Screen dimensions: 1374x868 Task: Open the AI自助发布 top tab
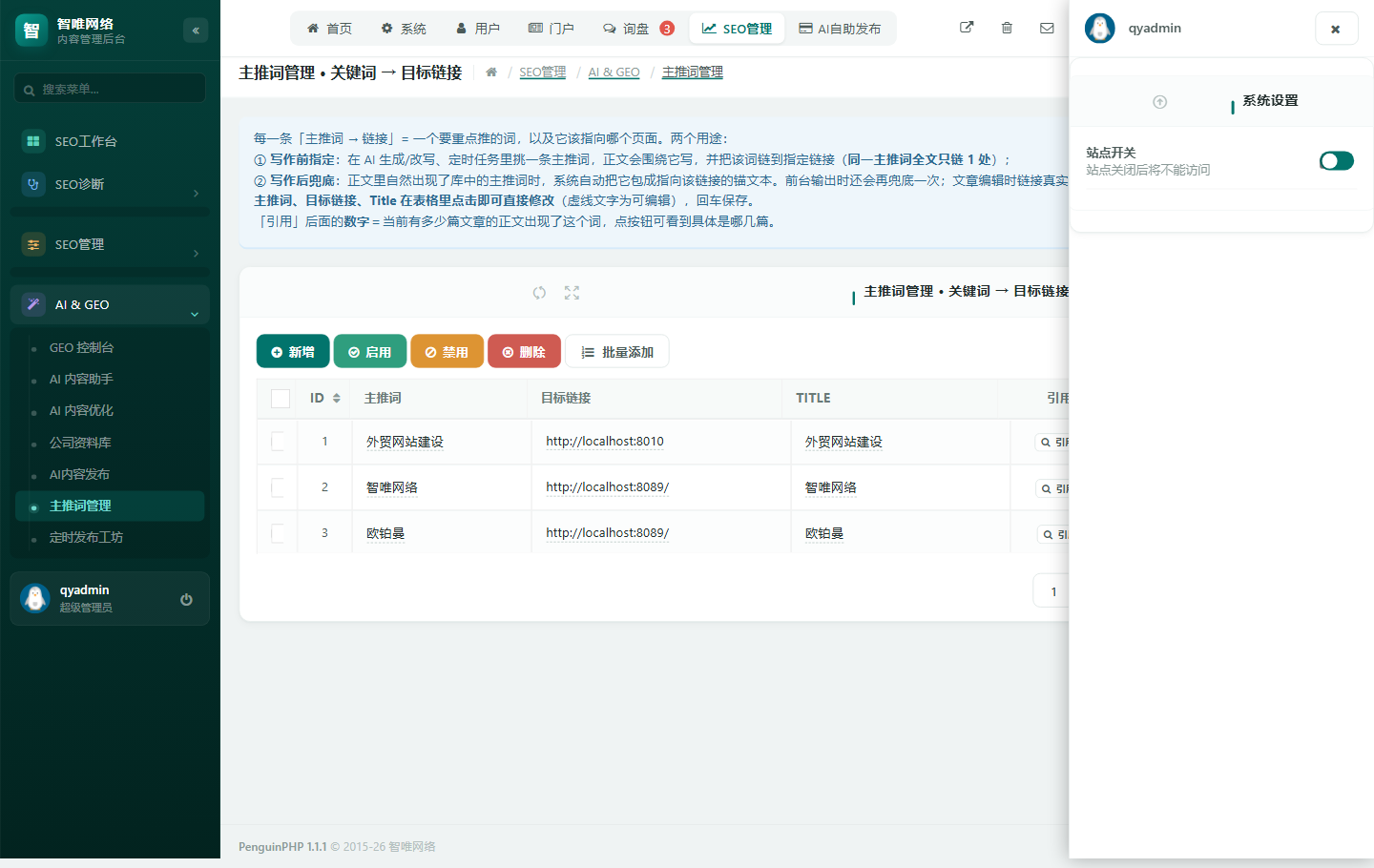[x=840, y=29]
